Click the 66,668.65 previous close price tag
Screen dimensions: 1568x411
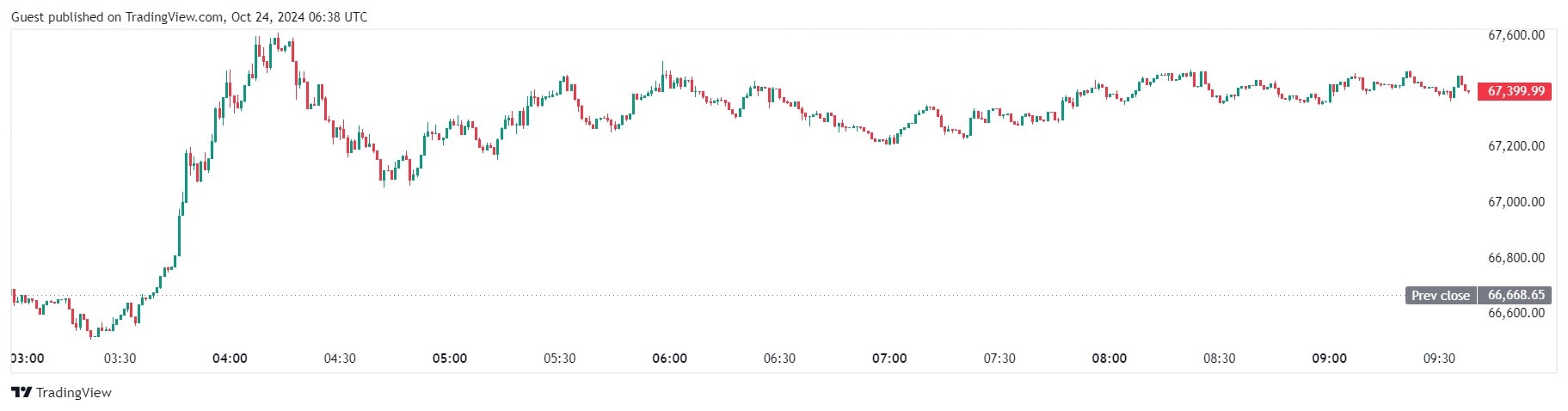pos(1516,295)
